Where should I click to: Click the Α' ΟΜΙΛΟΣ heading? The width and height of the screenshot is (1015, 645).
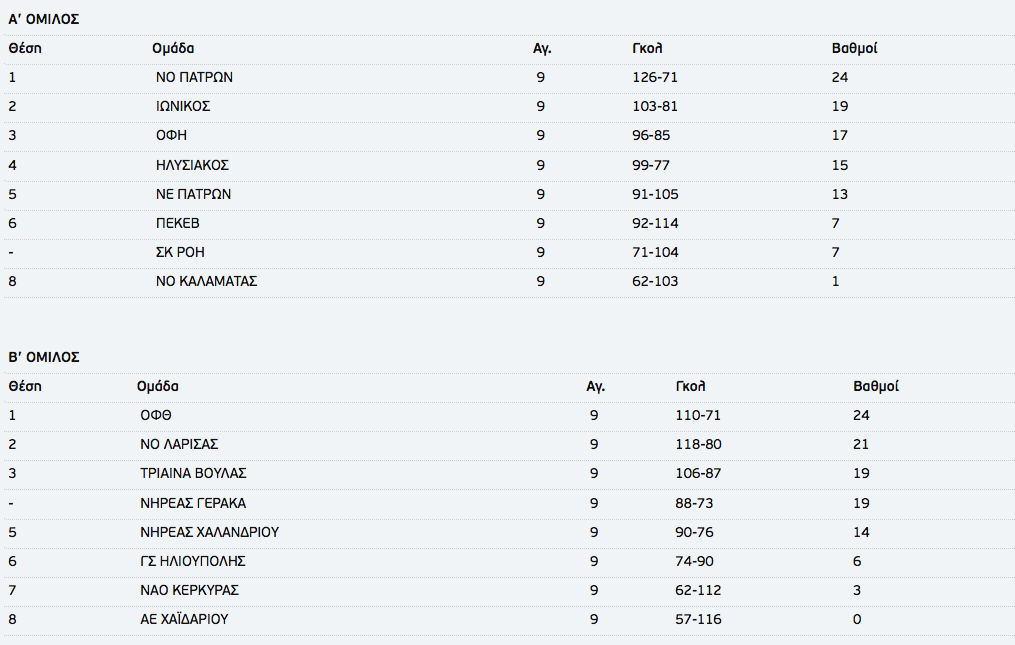(43, 19)
